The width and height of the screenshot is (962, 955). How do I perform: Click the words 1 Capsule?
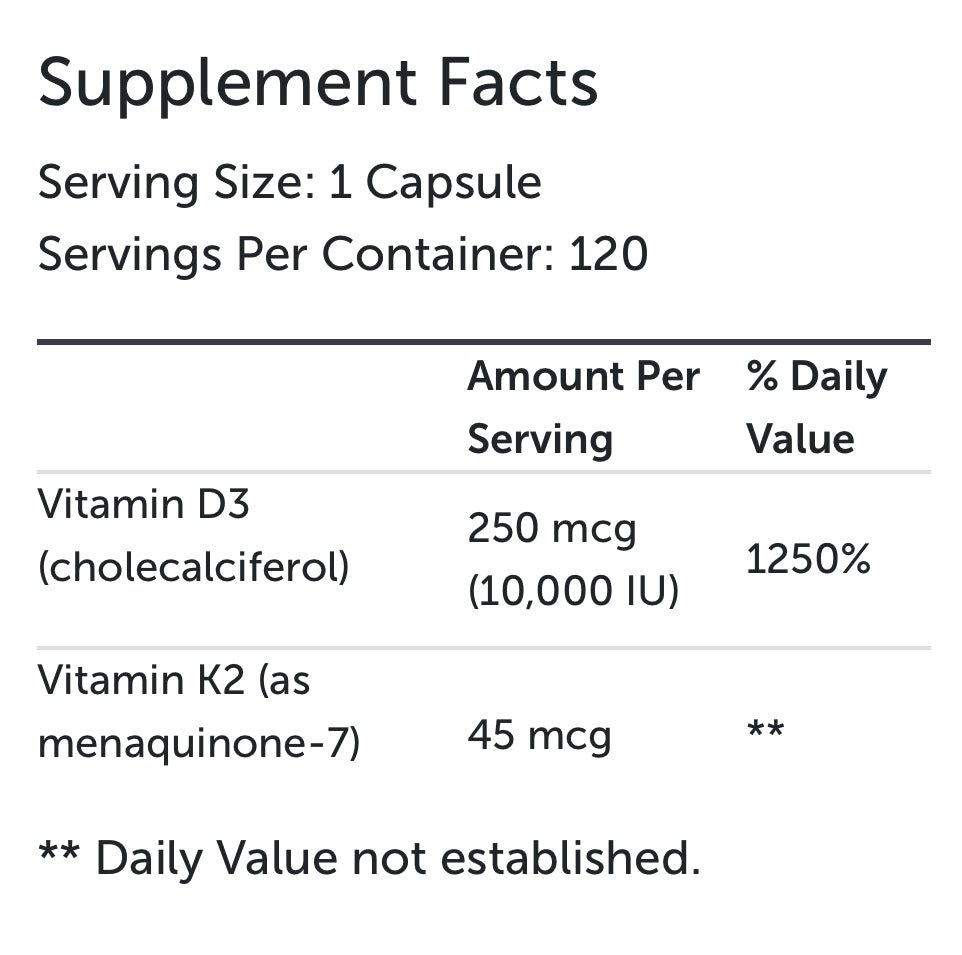[x=435, y=184]
